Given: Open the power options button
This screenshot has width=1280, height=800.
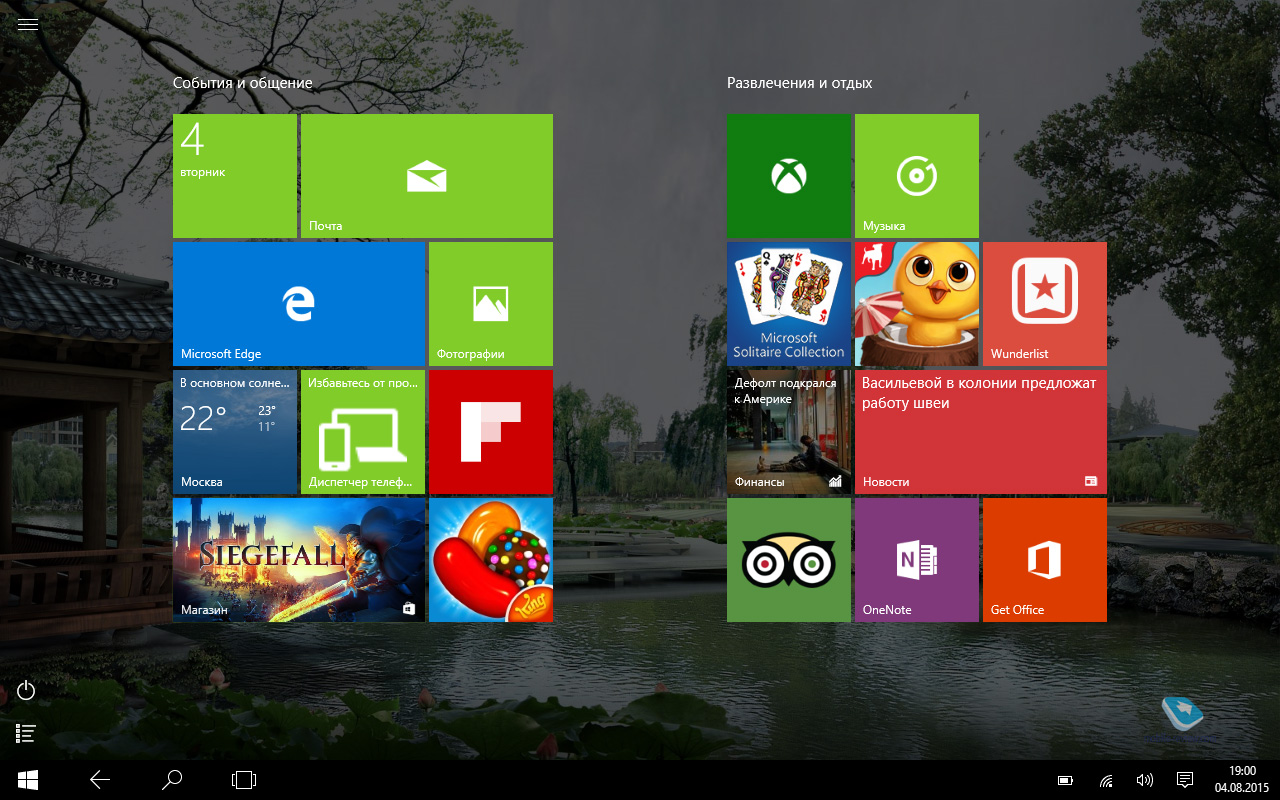Looking at the screenshot, I should point(27,690).
